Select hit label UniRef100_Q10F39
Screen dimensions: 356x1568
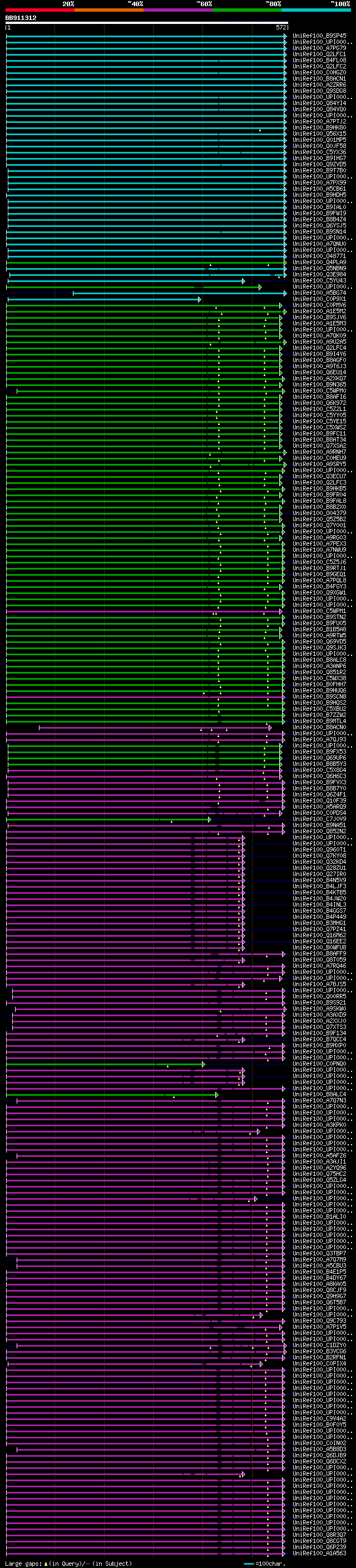[319, 801]
